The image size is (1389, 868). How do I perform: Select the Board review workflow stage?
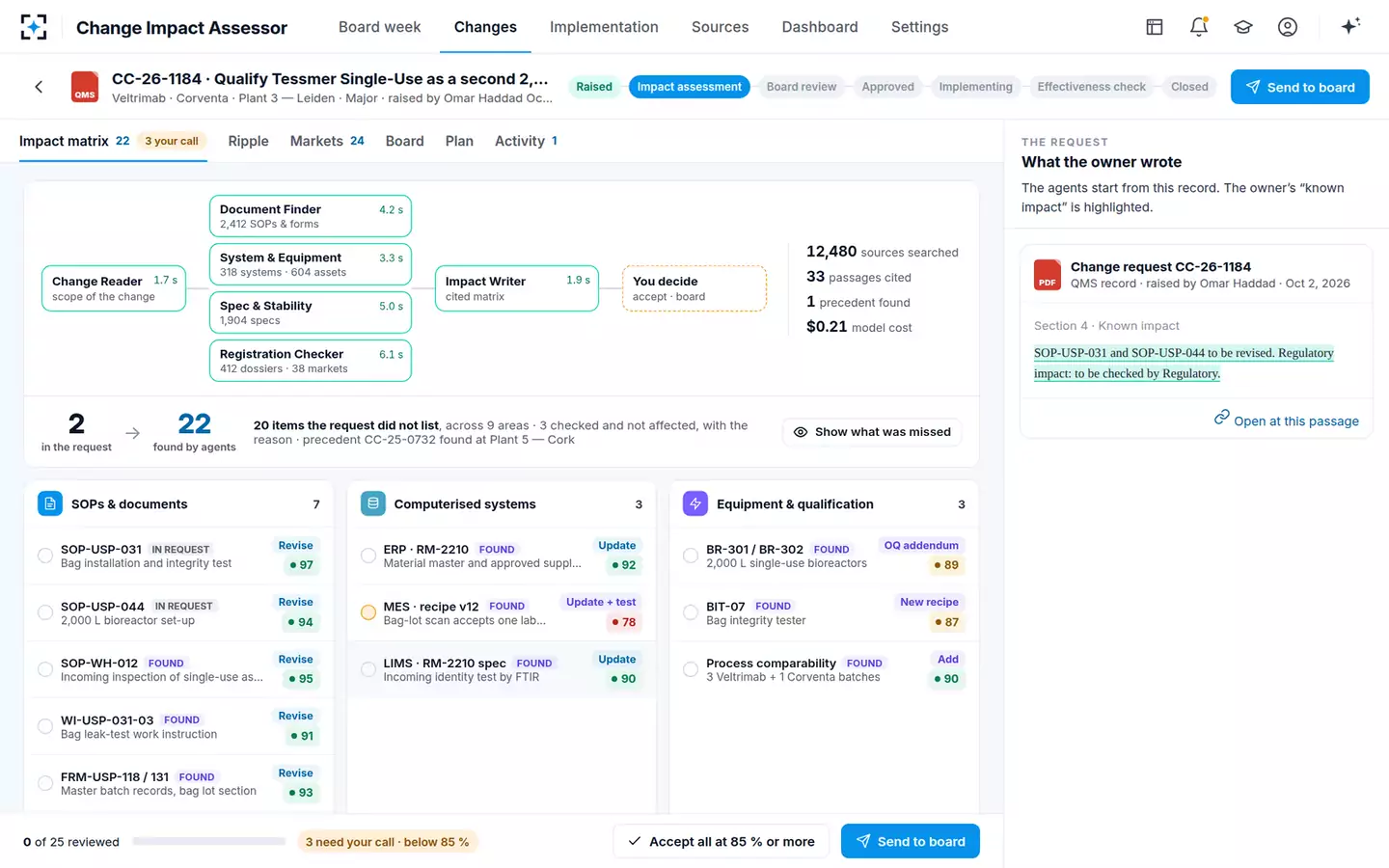tap(802, 87)
